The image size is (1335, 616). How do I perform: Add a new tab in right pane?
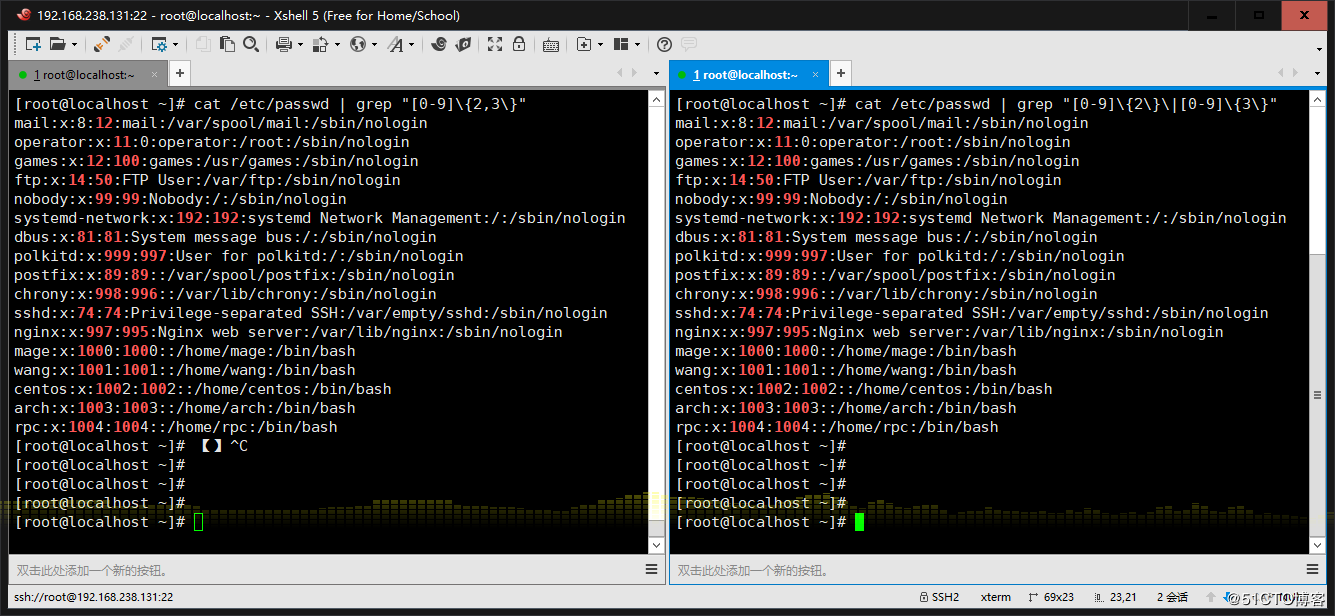[x=841, y=73]
